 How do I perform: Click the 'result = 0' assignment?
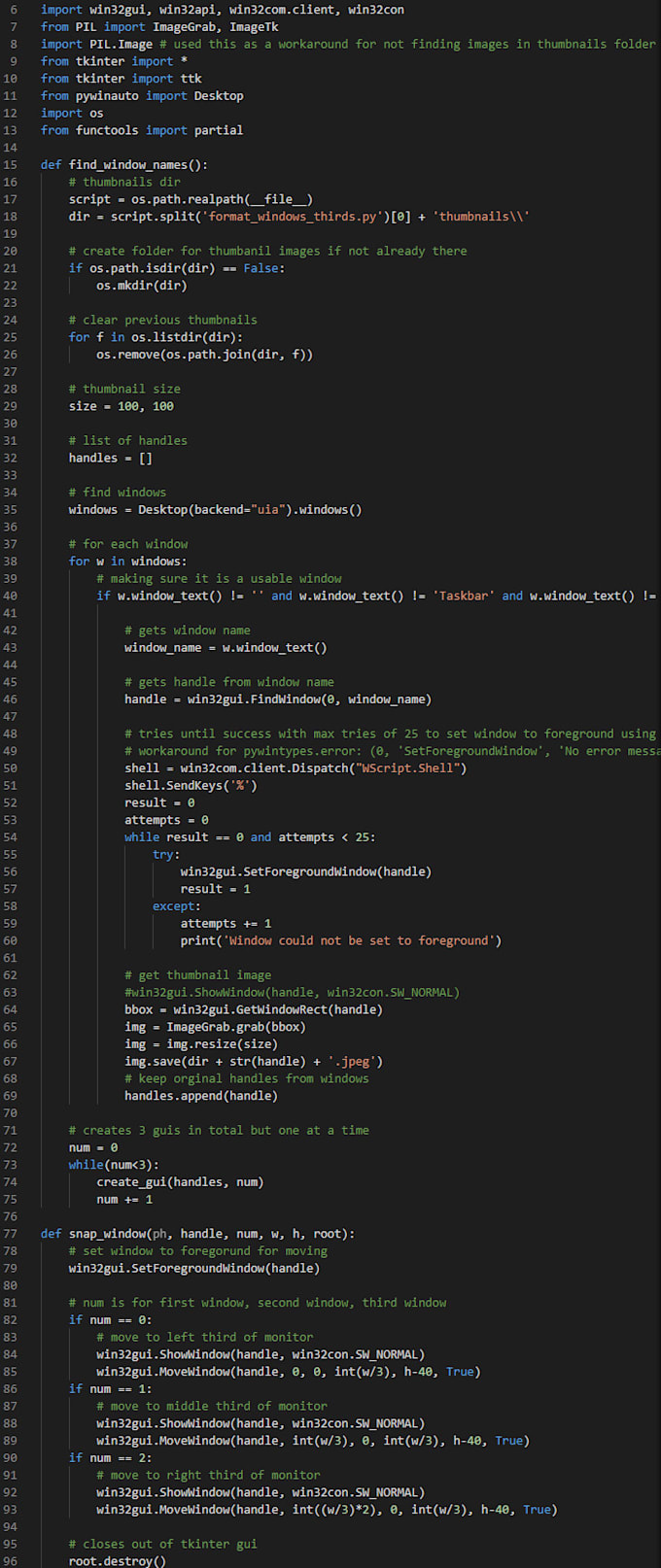tap(159, 803)
